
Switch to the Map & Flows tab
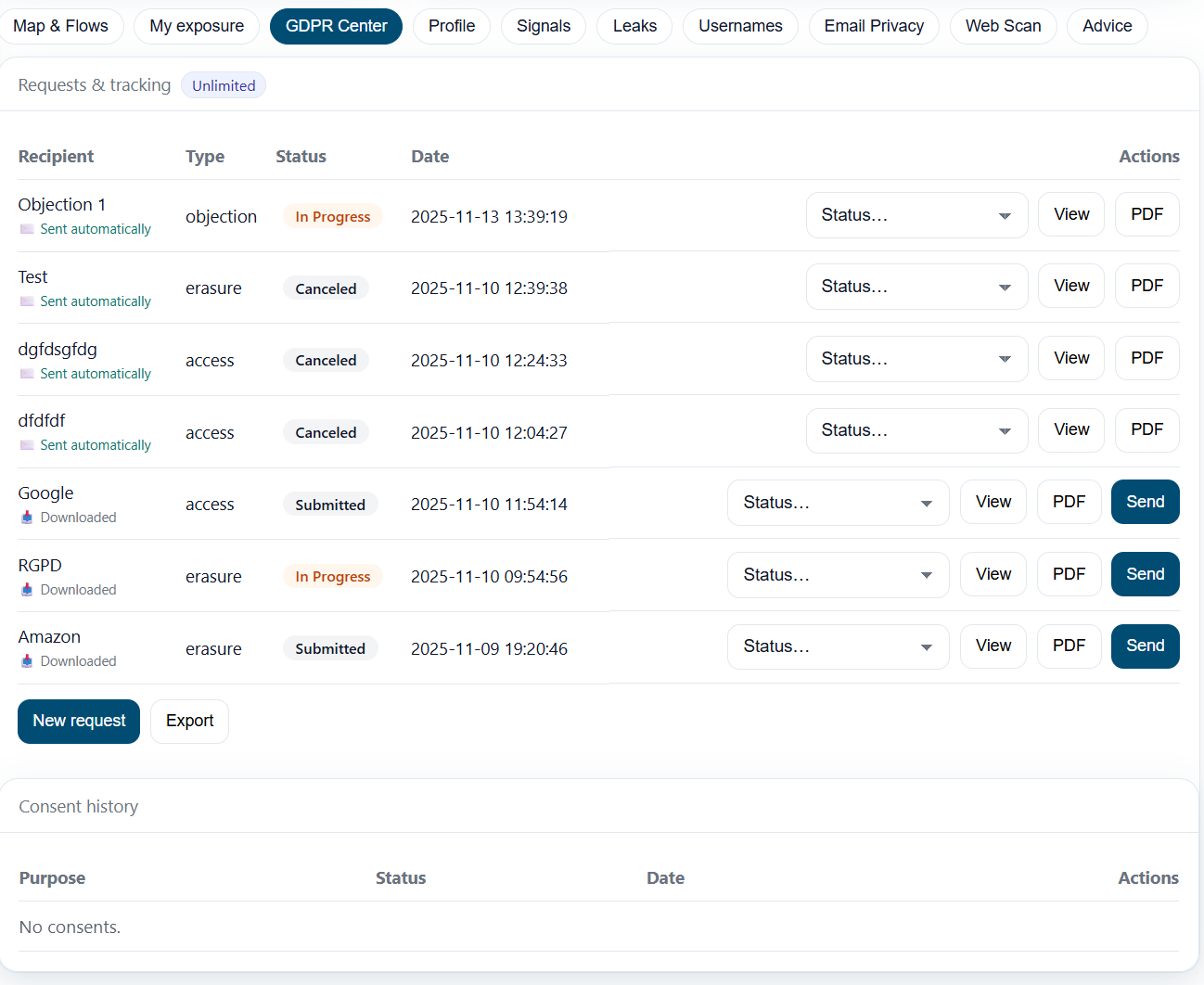61,26
